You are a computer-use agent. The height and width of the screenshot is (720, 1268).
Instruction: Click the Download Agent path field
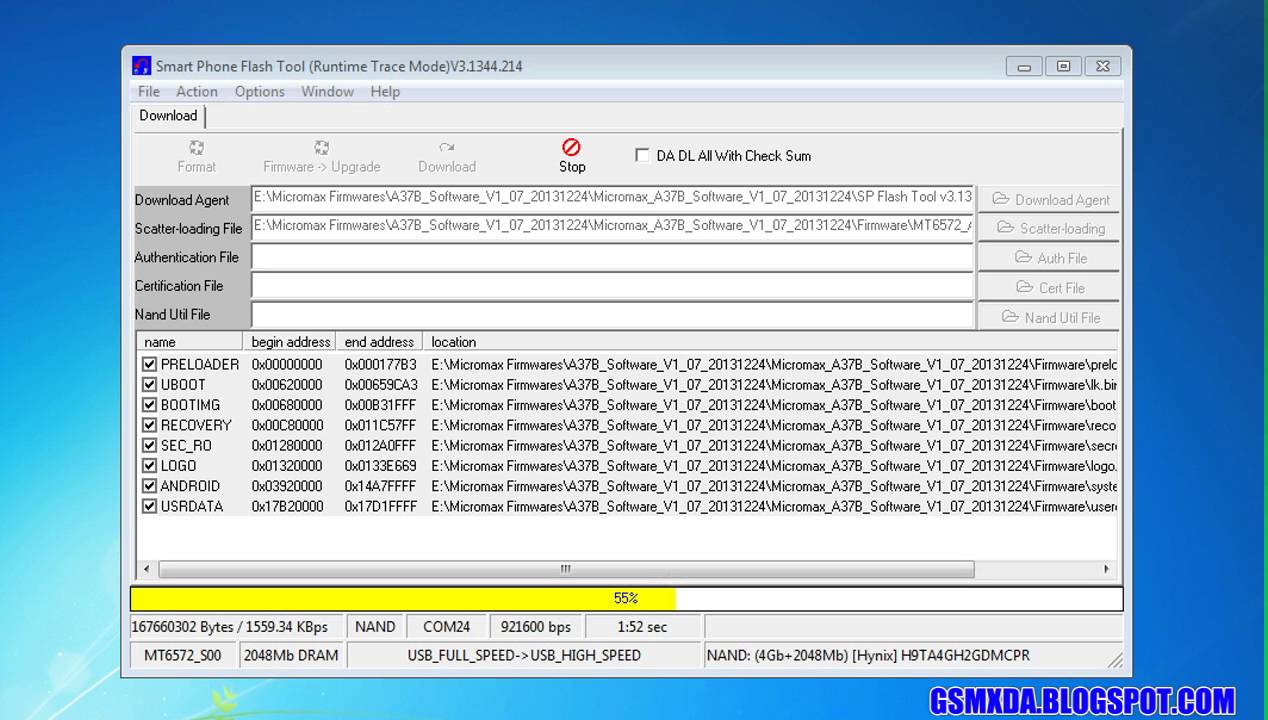(612, 198)
